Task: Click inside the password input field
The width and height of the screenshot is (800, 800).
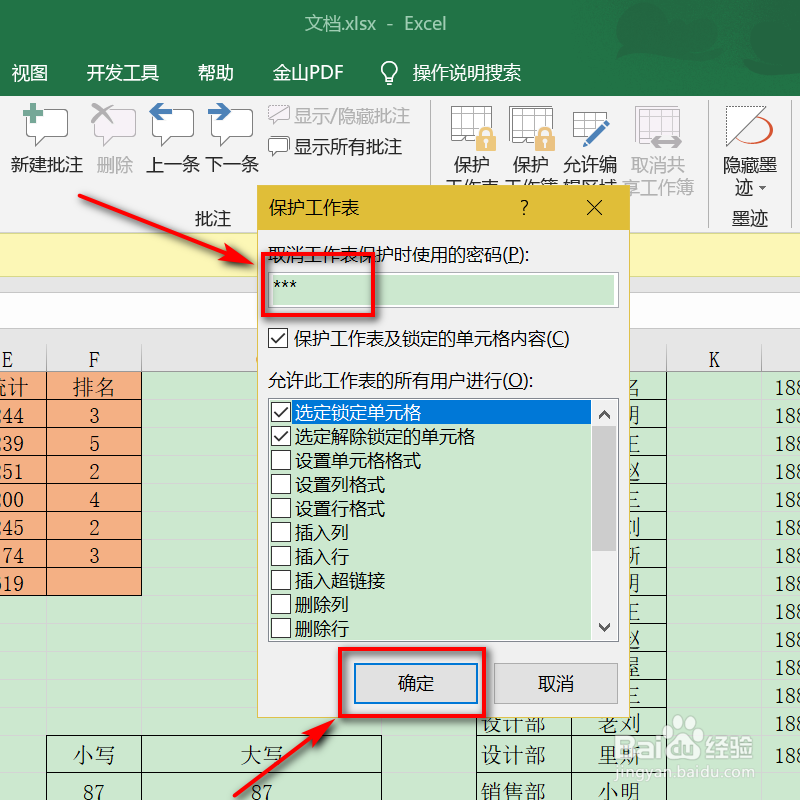Action: pos(440,290)
